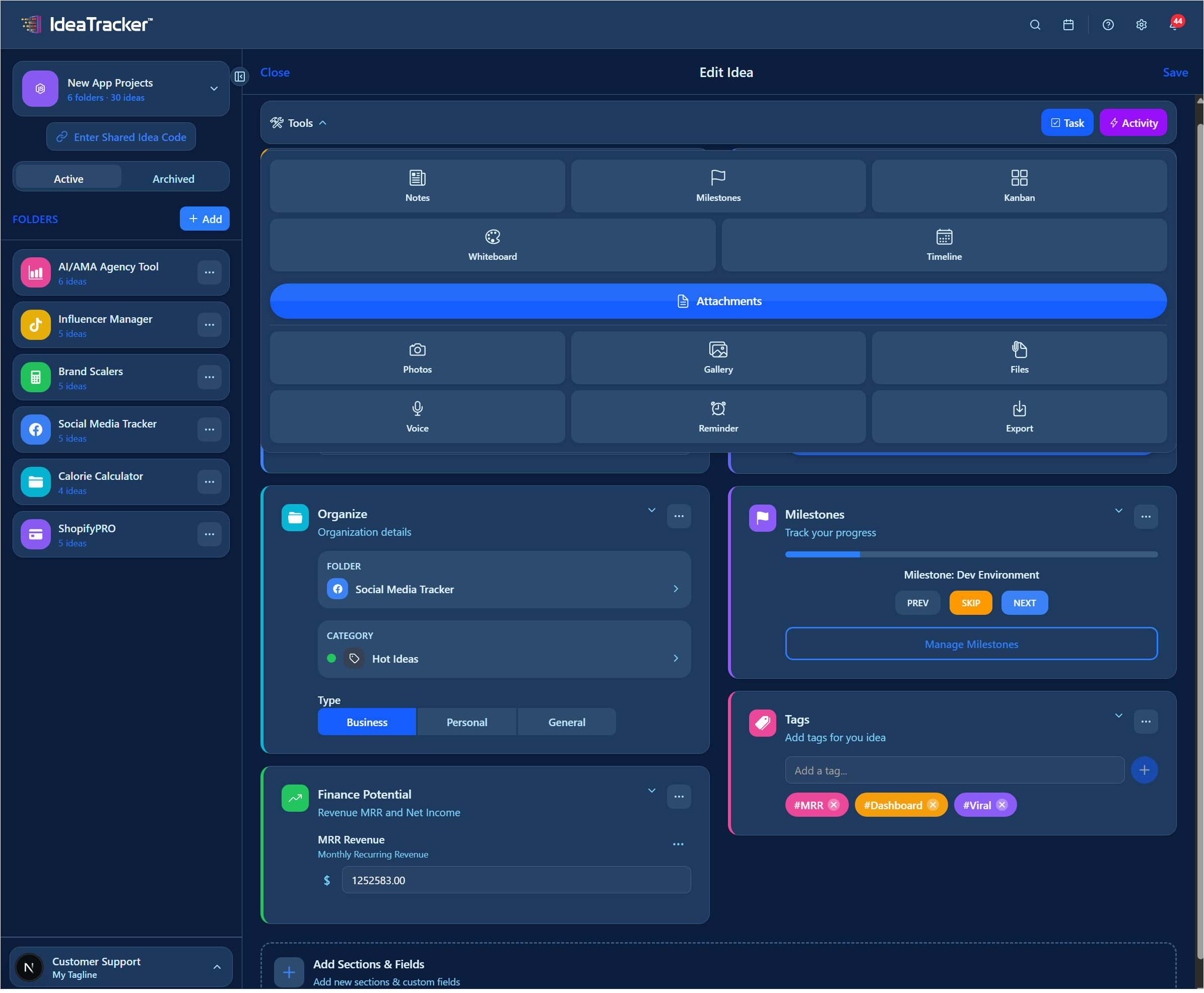
Task: Select the General type option
Action: tap(566, 722)
